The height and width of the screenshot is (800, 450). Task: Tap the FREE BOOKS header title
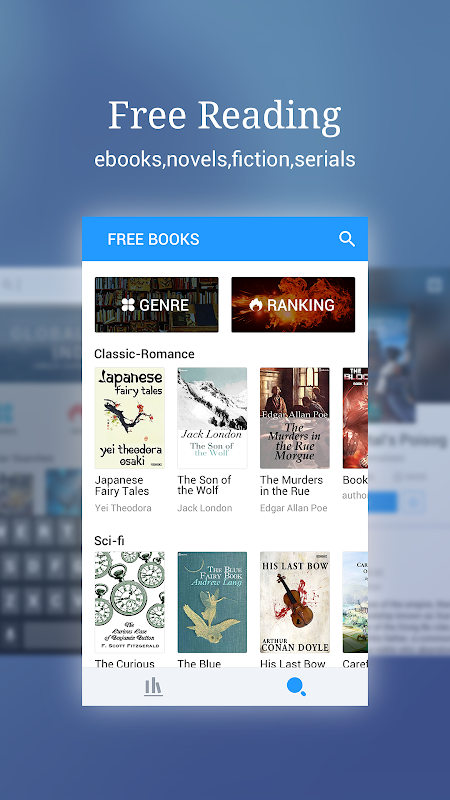pos(153,239)
